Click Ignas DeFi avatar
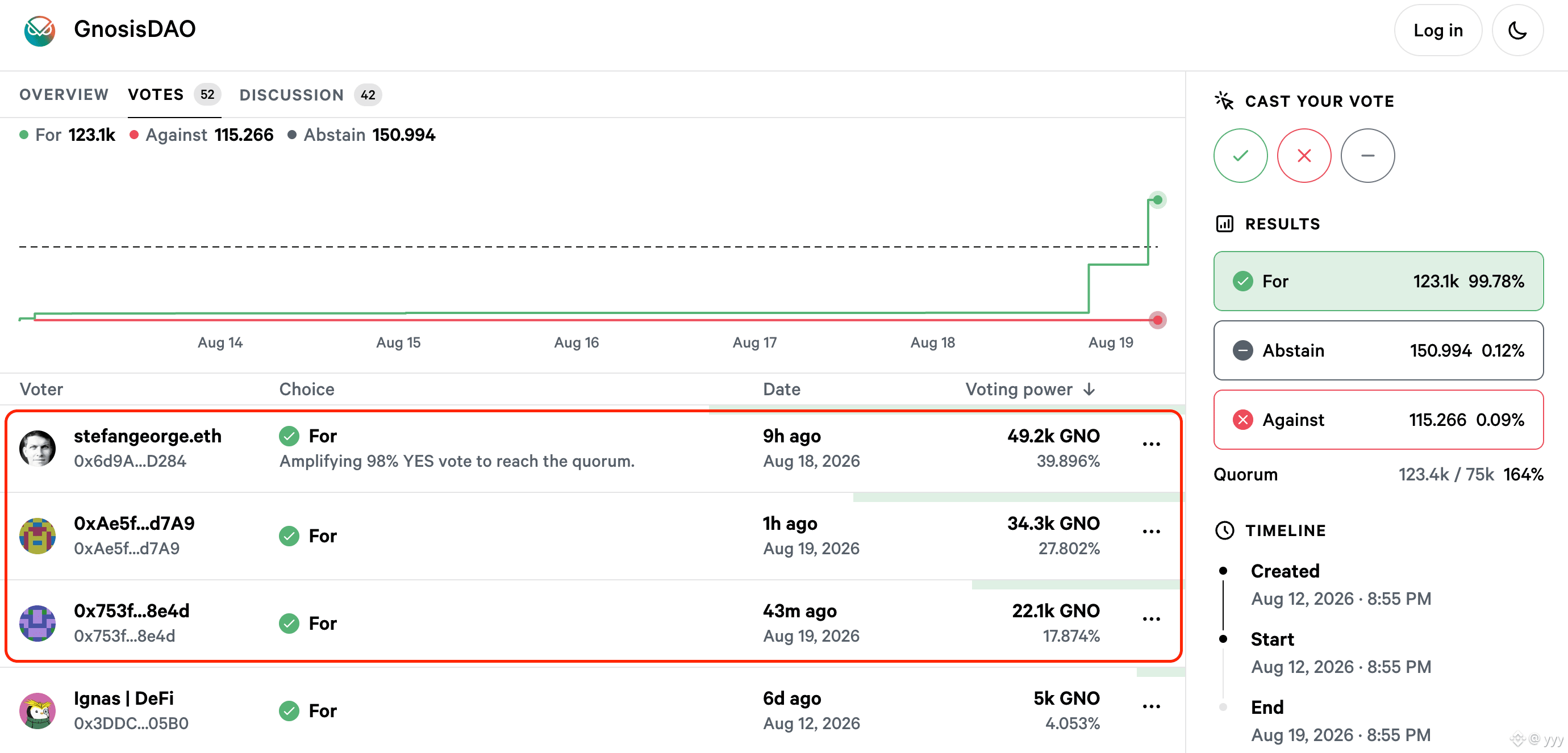This screenshot has width=1568, height=753. click(37, 710)
